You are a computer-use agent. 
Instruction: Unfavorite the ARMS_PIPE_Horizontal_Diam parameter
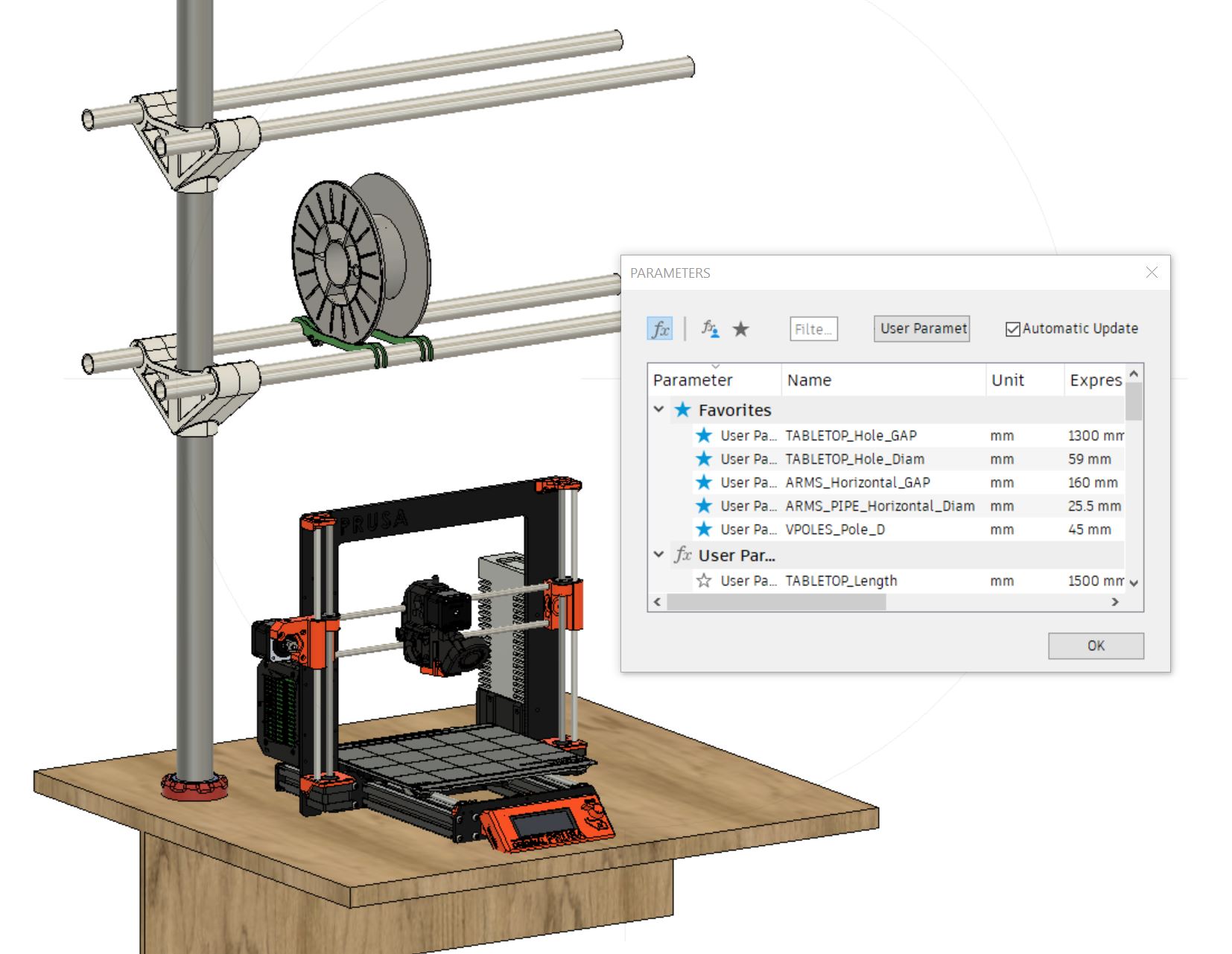(x=703, y=506)
